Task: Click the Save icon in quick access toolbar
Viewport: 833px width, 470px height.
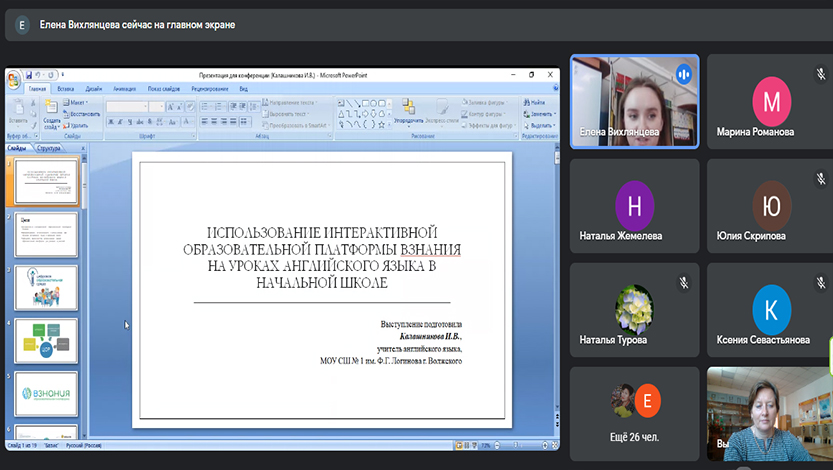Action: click(28, 74)
